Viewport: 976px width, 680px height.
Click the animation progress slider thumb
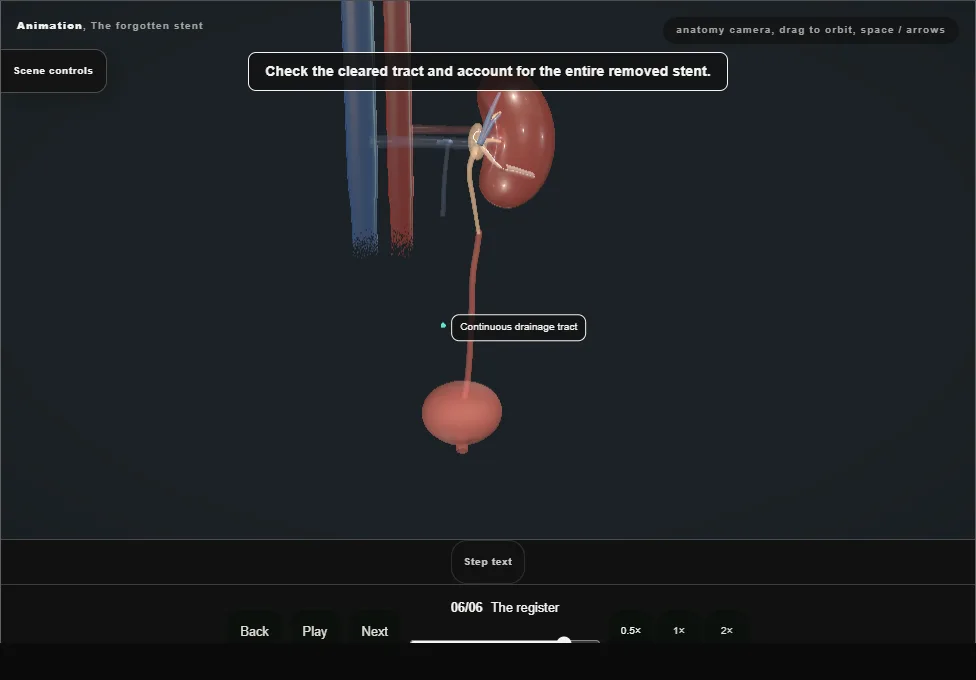pos(564,641)
